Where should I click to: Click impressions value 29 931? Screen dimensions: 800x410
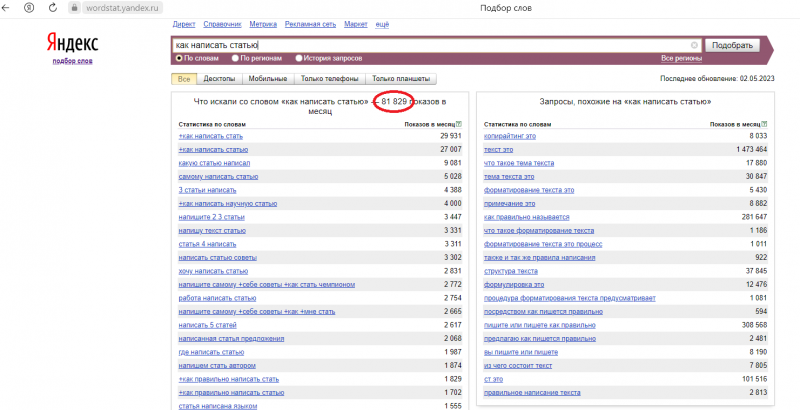pos(451,136)
